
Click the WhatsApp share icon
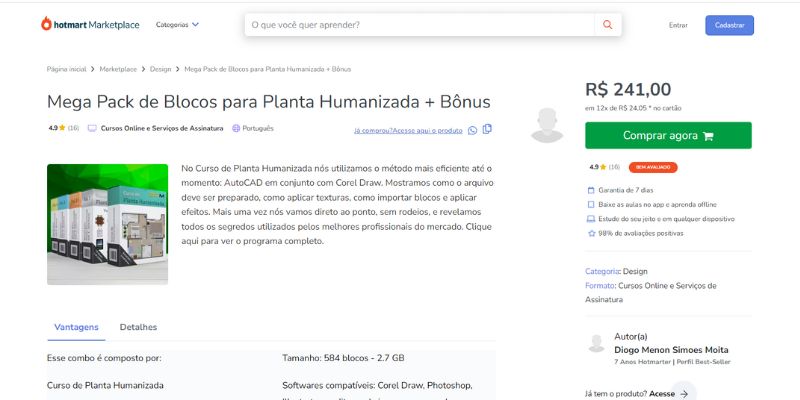472,131
